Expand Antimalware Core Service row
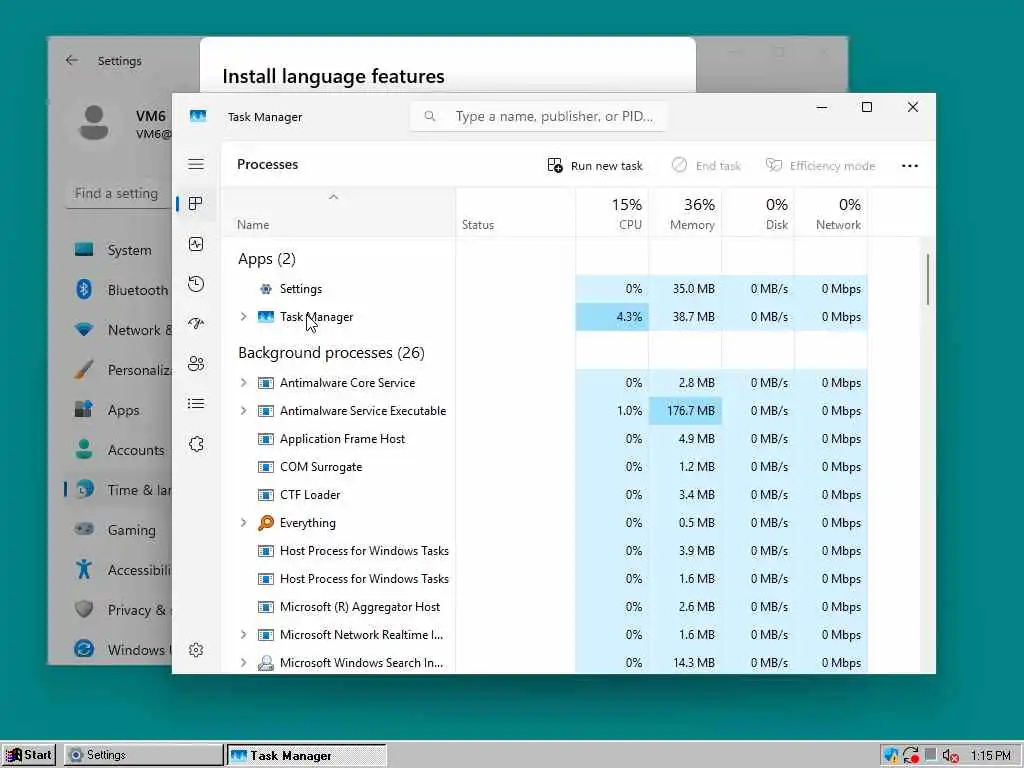 pos(244,383)
